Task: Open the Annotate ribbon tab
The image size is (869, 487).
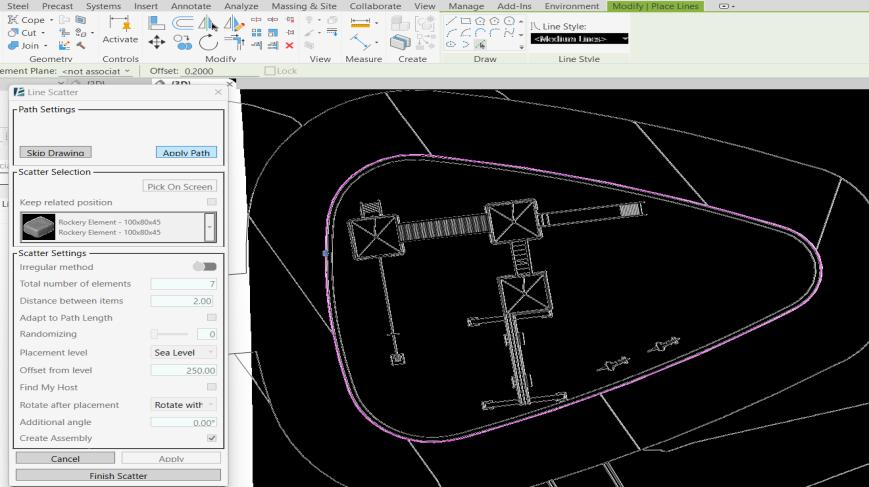Action: 191,6
